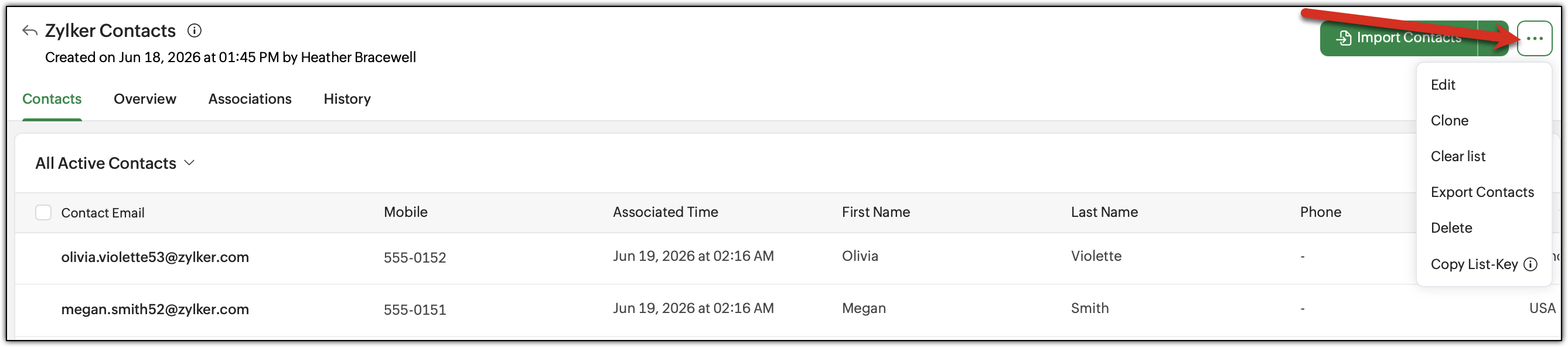The width and height of the screenshot is (1568, 347).
Task: Open the info icon next to Zylker Contacts
Action: tap(194, 30)
